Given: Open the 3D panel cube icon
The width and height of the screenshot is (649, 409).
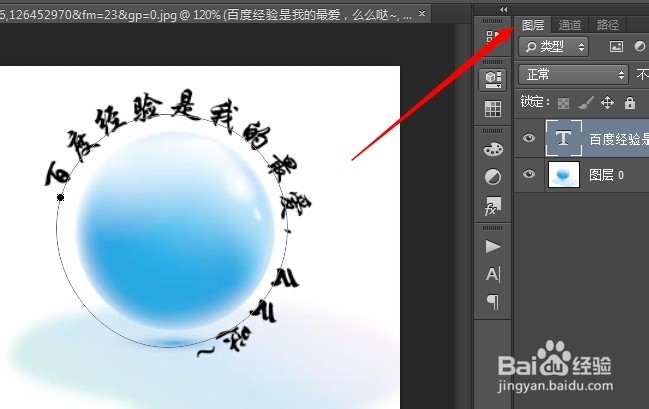Looking at the screenshot, I should [493, 79].
